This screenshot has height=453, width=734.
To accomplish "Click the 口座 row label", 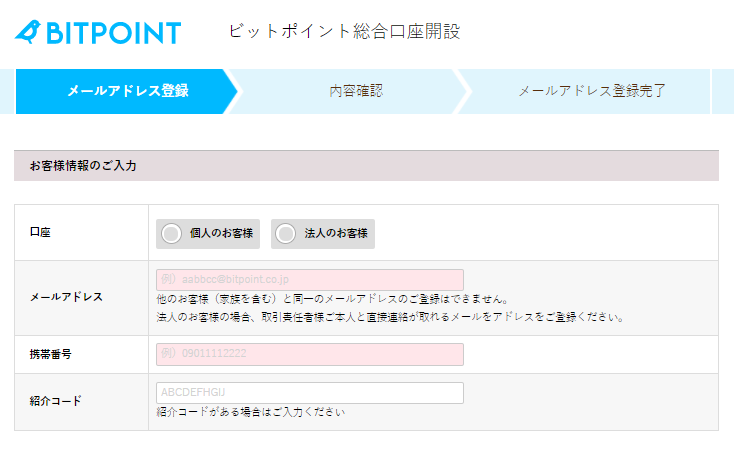I will click(40, 232).
